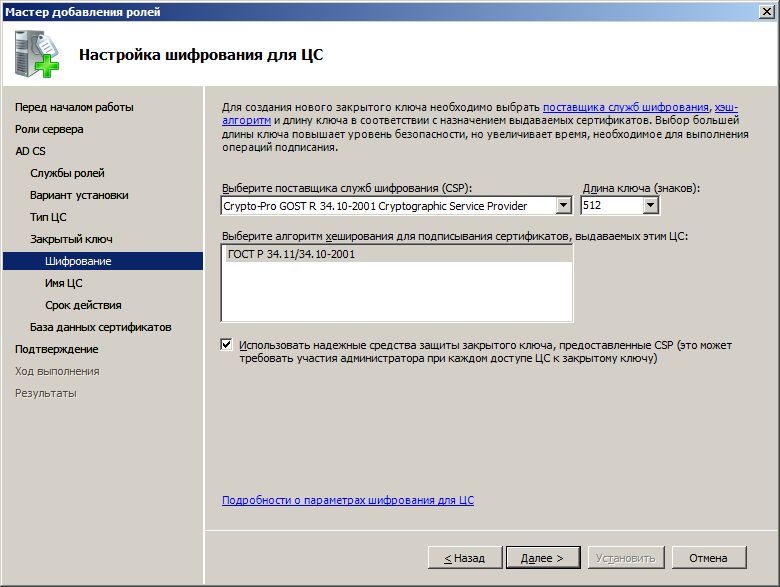Go to 'Роли сервера' step
The width and height of the screenshot is (780, 587).
pos(49,129)
